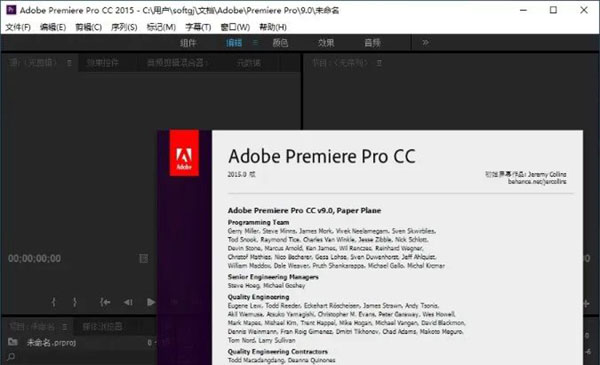Image resolution: width=600 pixels, height=365 pixels.
Task: Click the 未命名.prproj file name
Action: coord(51,342)
